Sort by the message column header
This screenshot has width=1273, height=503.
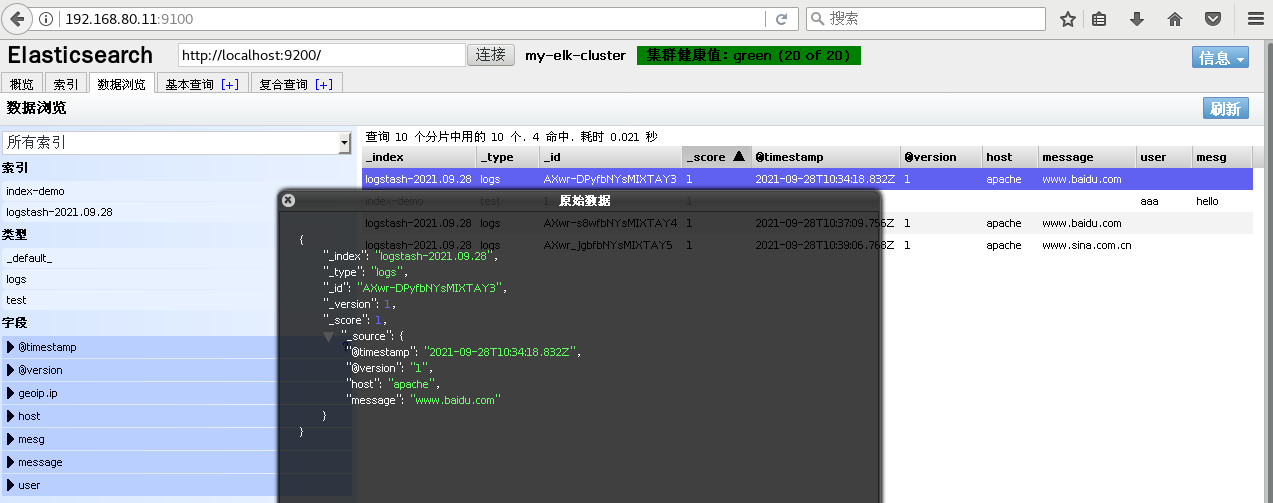point(1088,157)
